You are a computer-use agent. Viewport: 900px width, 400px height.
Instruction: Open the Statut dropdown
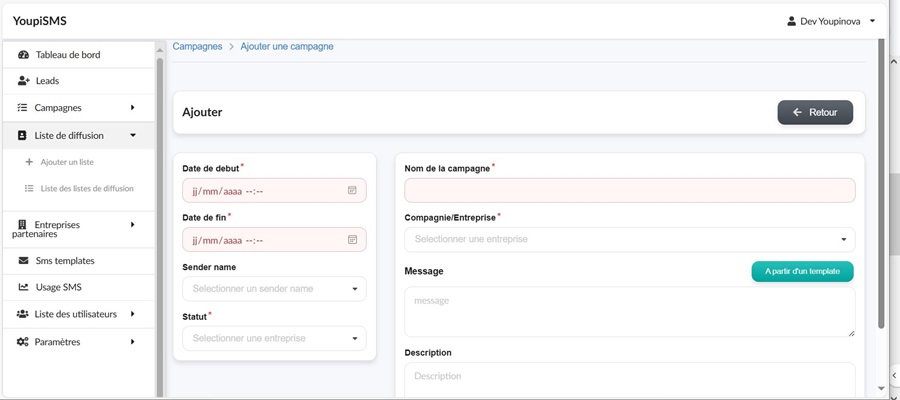click(274, 339)
